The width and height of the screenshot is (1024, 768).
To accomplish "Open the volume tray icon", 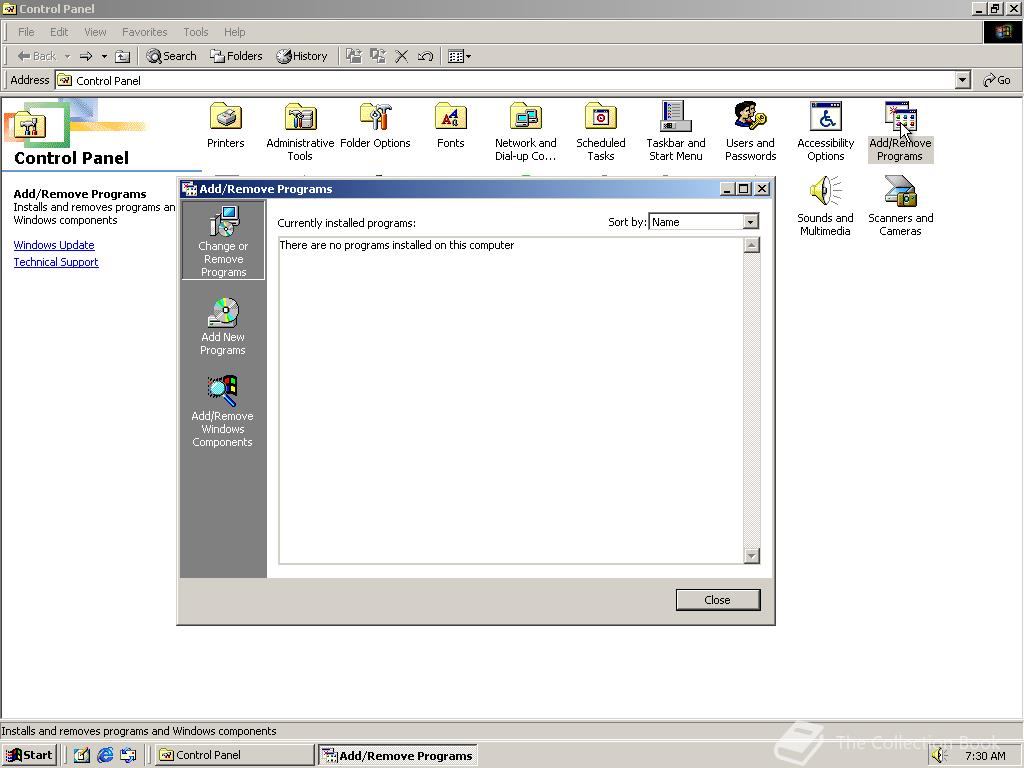I will 939,756.
